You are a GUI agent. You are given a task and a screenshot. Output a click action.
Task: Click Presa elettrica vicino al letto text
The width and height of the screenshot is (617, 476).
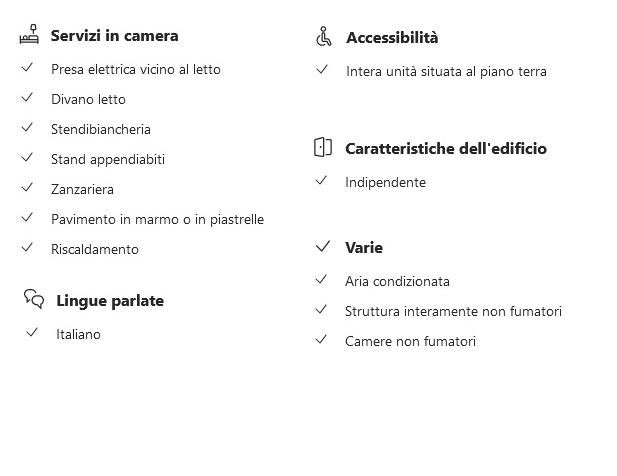136,69
